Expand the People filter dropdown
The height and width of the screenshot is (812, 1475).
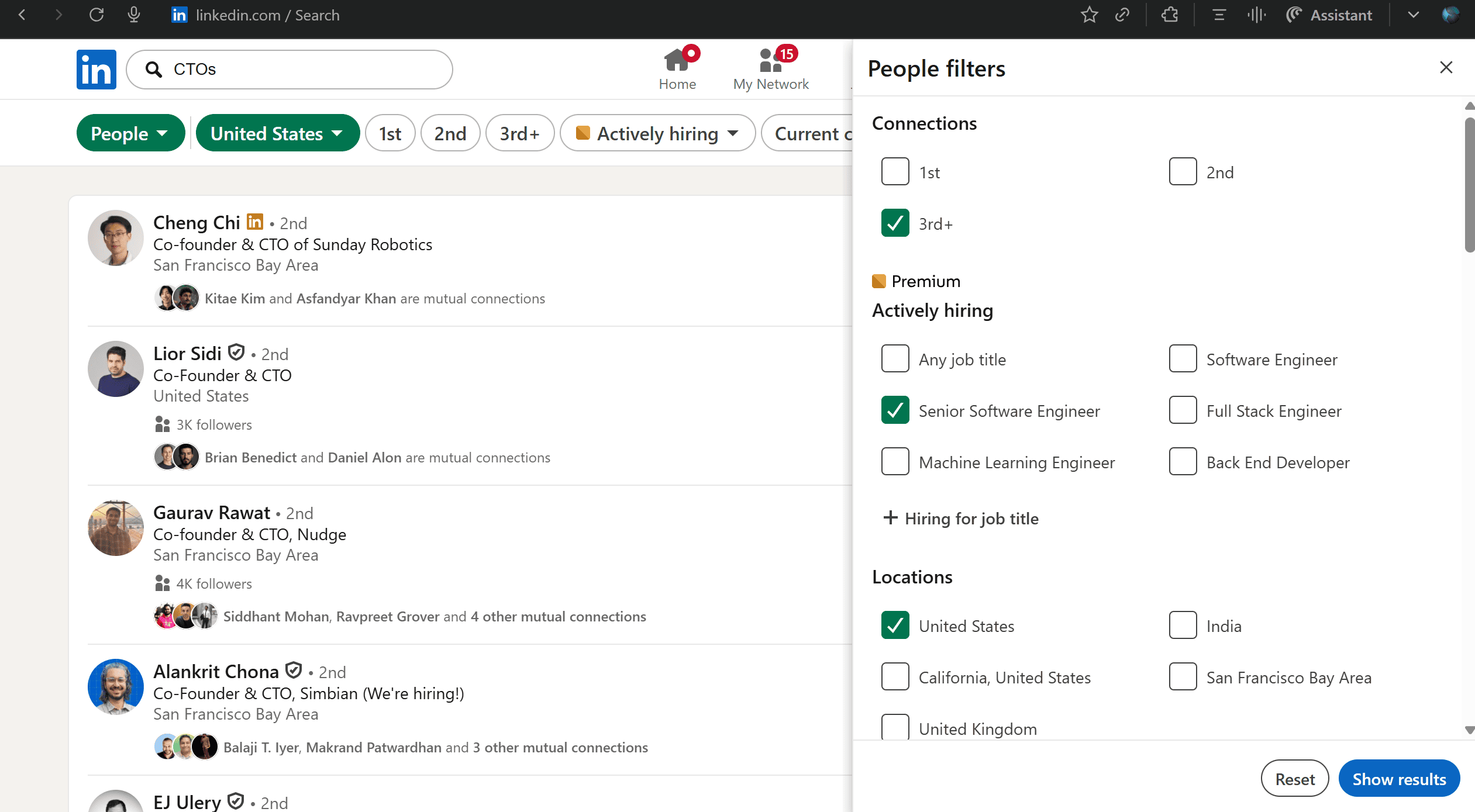(130, 133)
